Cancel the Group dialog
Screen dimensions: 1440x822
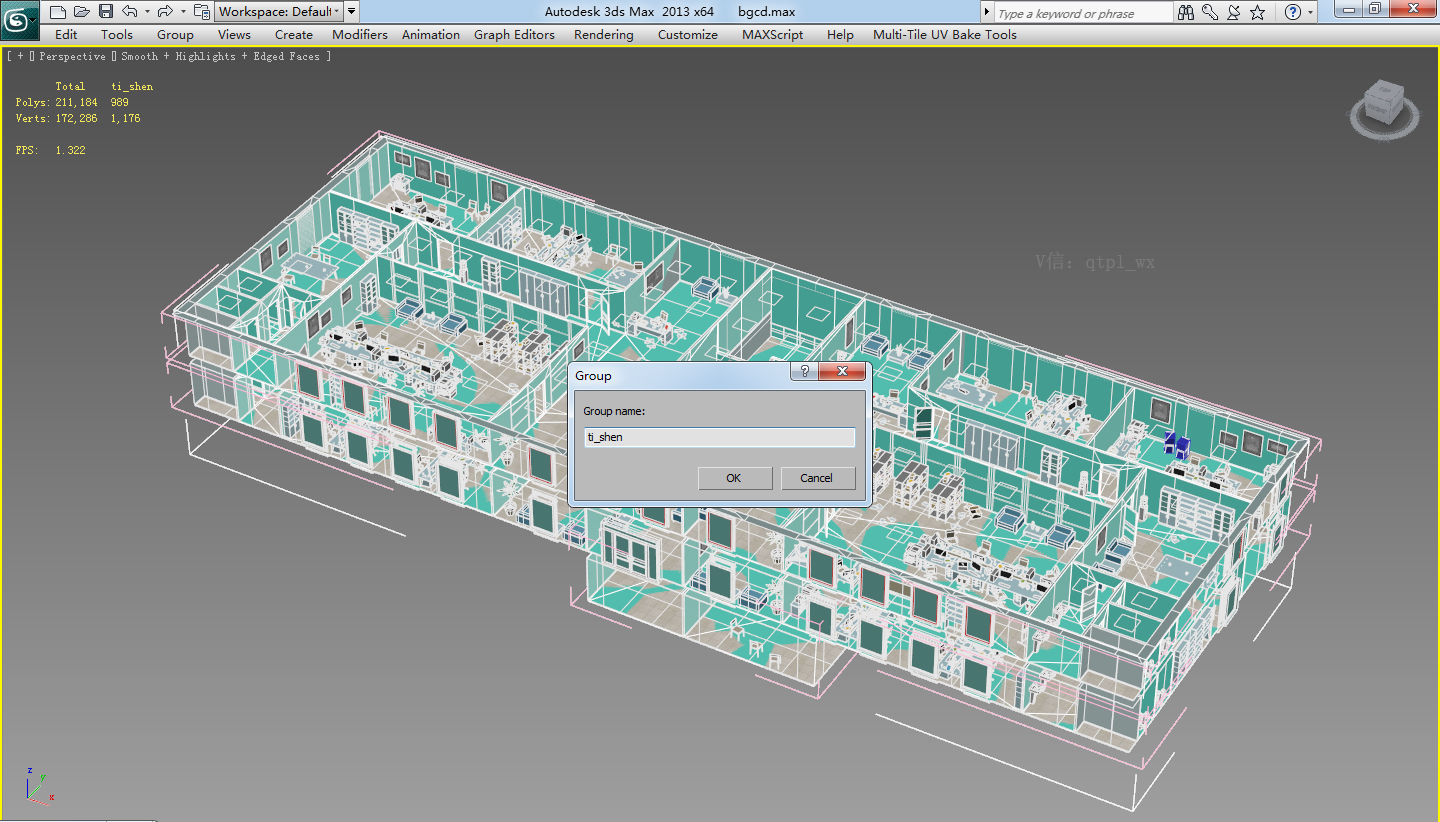tap(816, 478)
